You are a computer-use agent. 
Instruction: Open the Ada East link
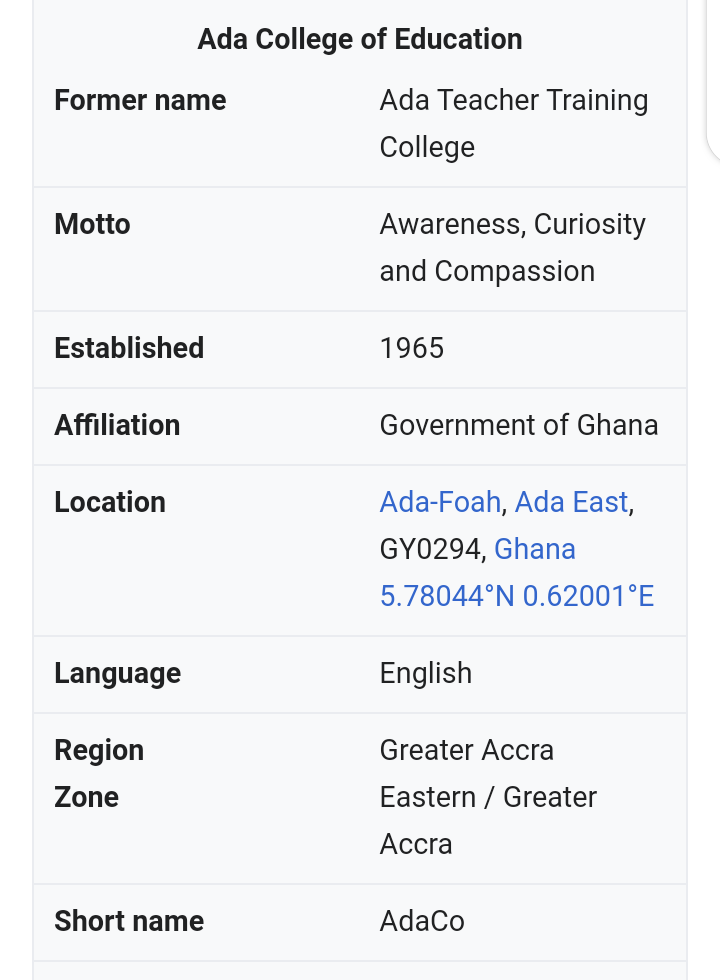571,502
